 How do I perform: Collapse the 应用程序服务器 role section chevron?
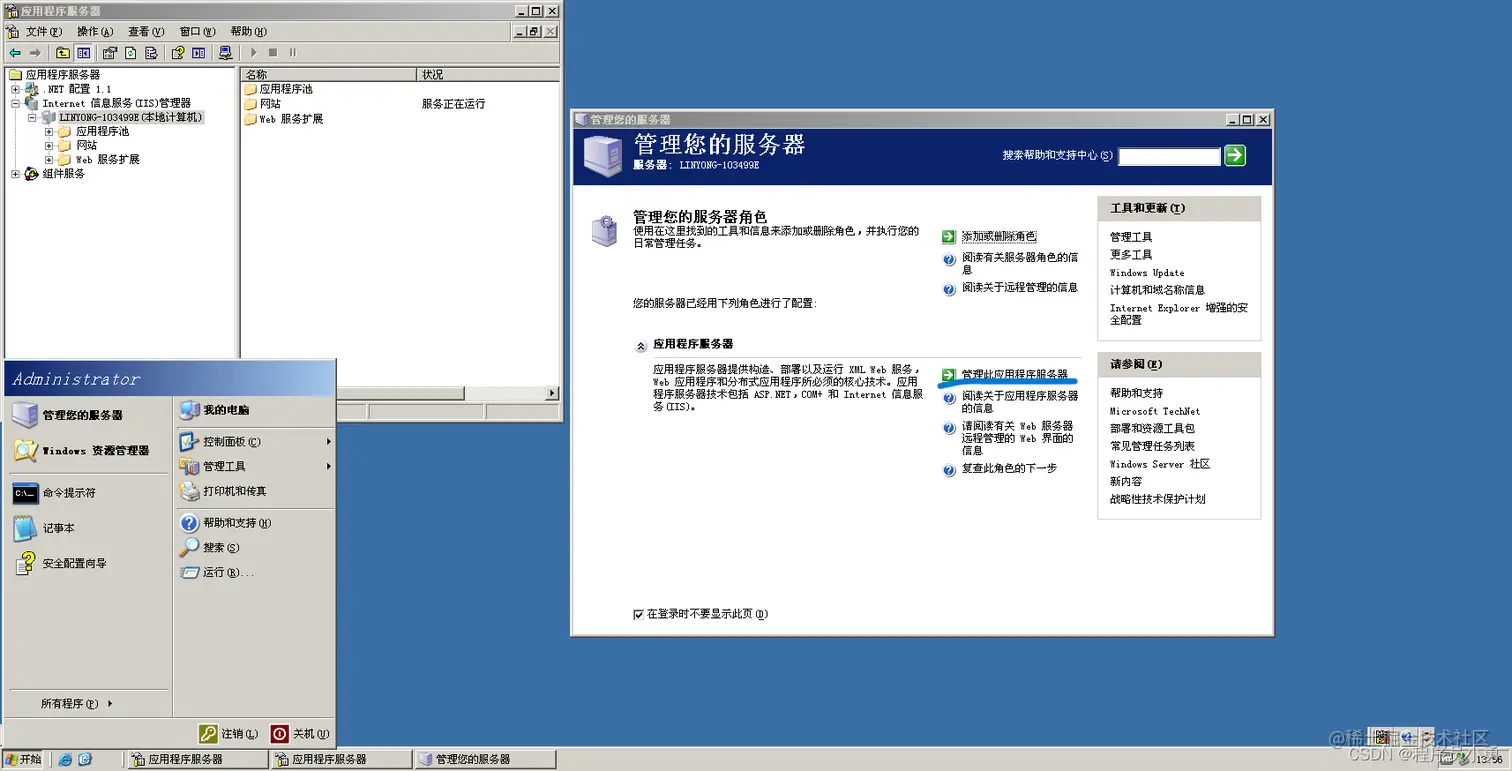pos(641,346)
